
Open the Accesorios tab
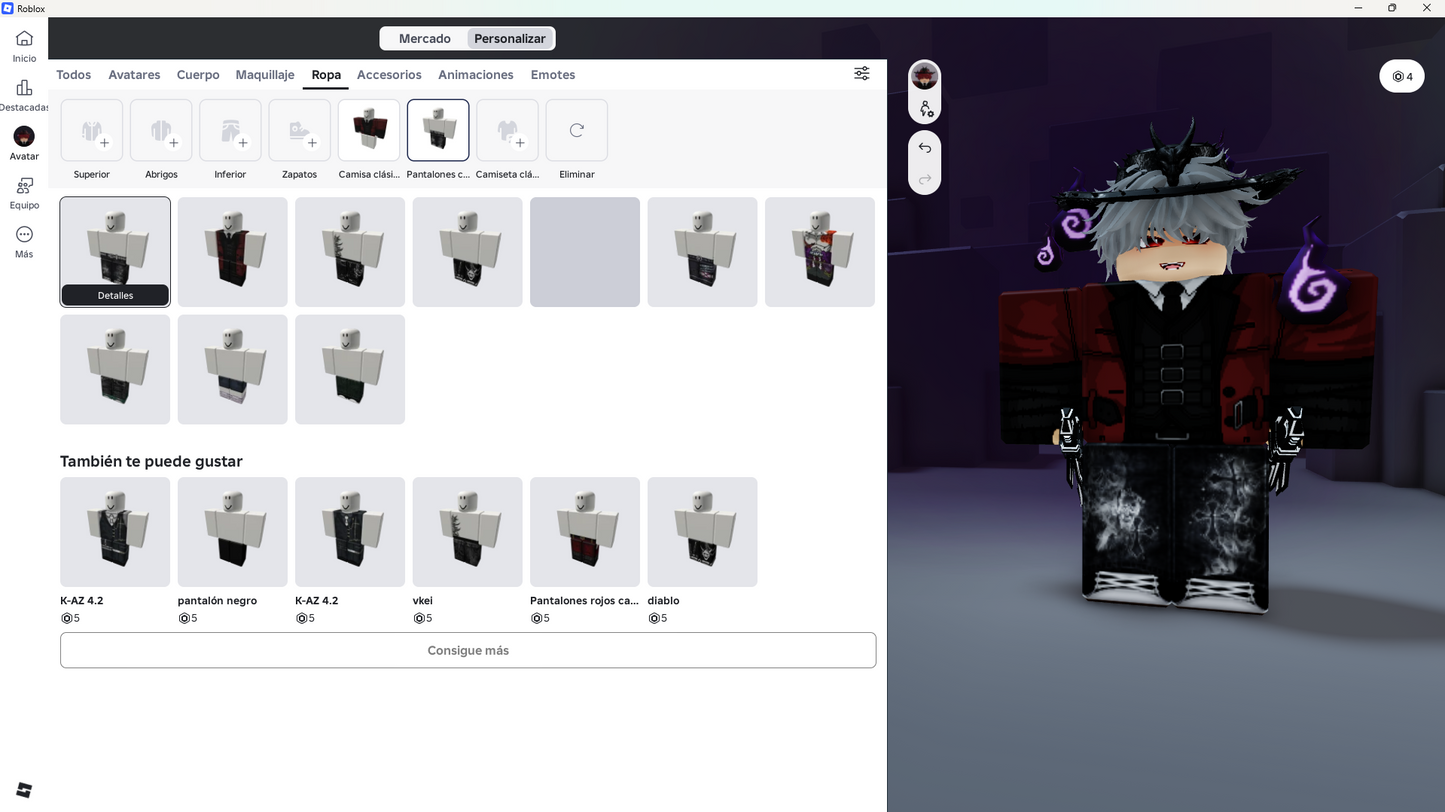click(x=389, y=75)
